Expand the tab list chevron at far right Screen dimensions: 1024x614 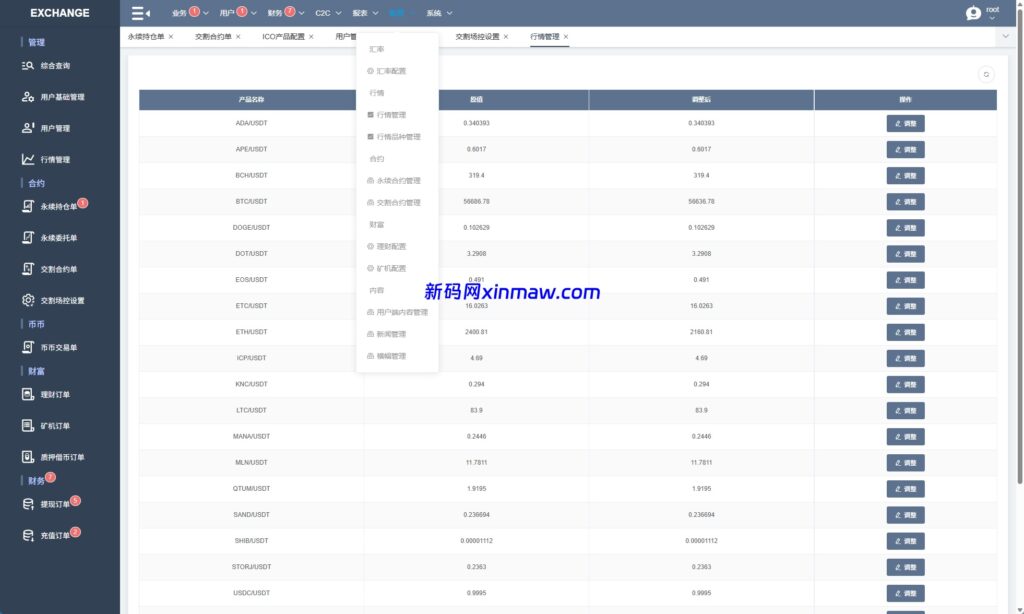tap(1005, 36)
